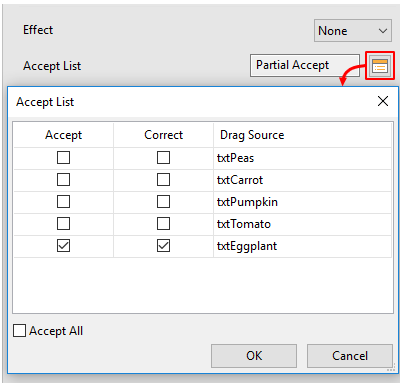The image size is (406, 387).
Task: Tick Accept for txtPumpkin
Action: point(63,202)
